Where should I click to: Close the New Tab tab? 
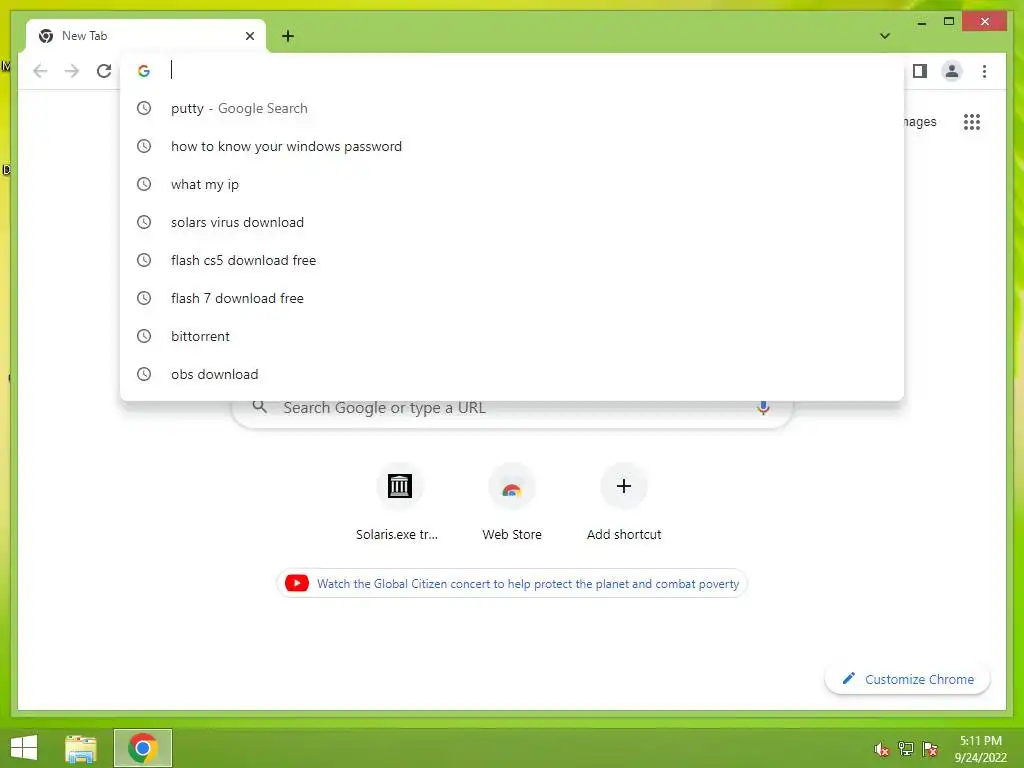249,36
